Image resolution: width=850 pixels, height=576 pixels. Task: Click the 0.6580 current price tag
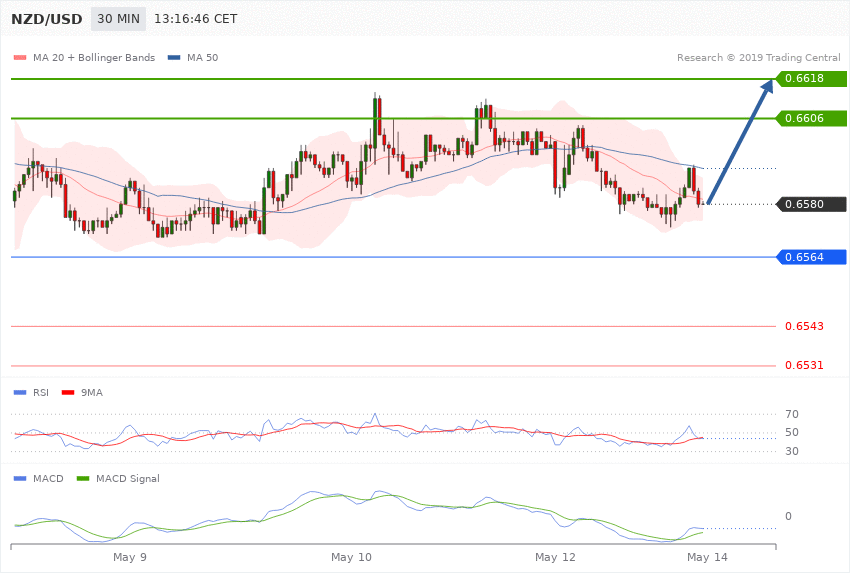tap(812, 204)
